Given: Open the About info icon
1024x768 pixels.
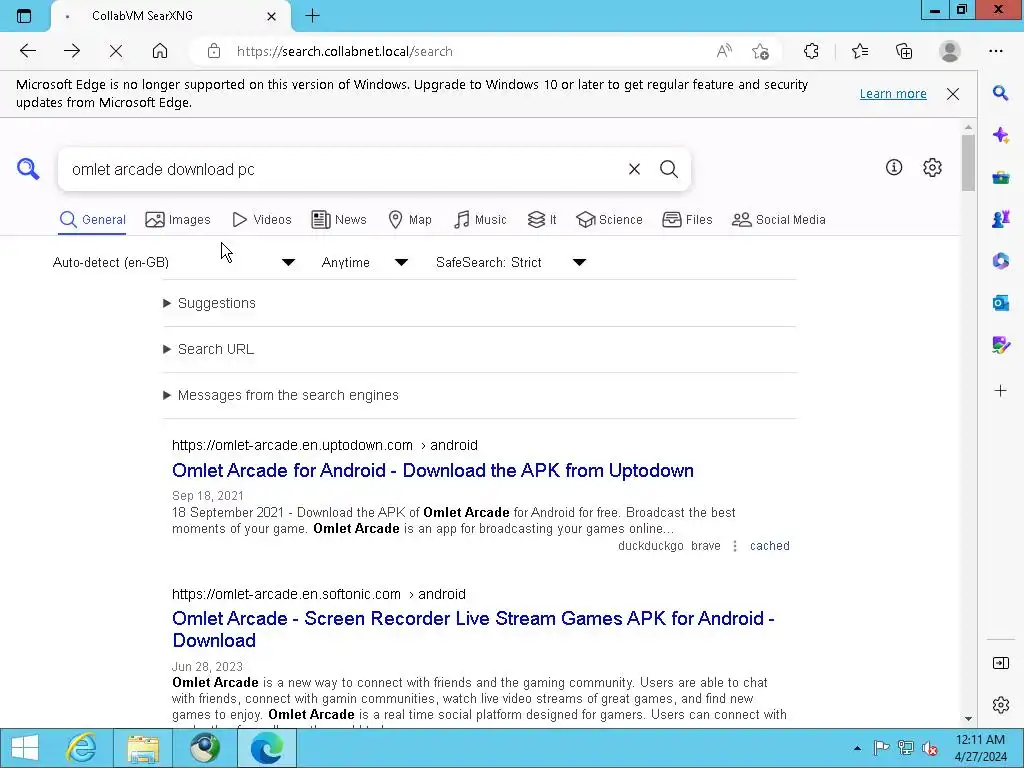Looking at the screenshot, I should (894, 167).
